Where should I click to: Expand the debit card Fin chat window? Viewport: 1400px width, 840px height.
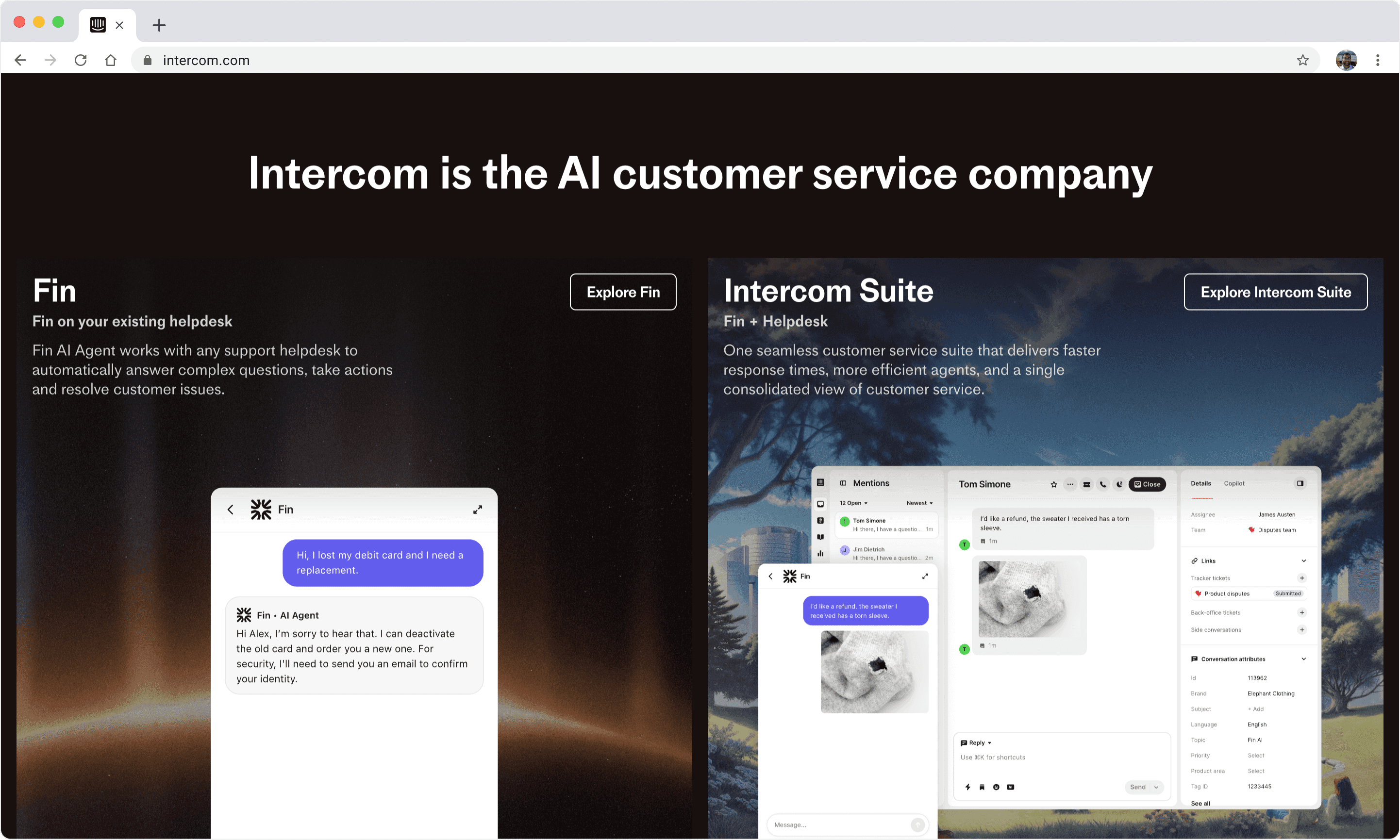(x=478, y=510)
